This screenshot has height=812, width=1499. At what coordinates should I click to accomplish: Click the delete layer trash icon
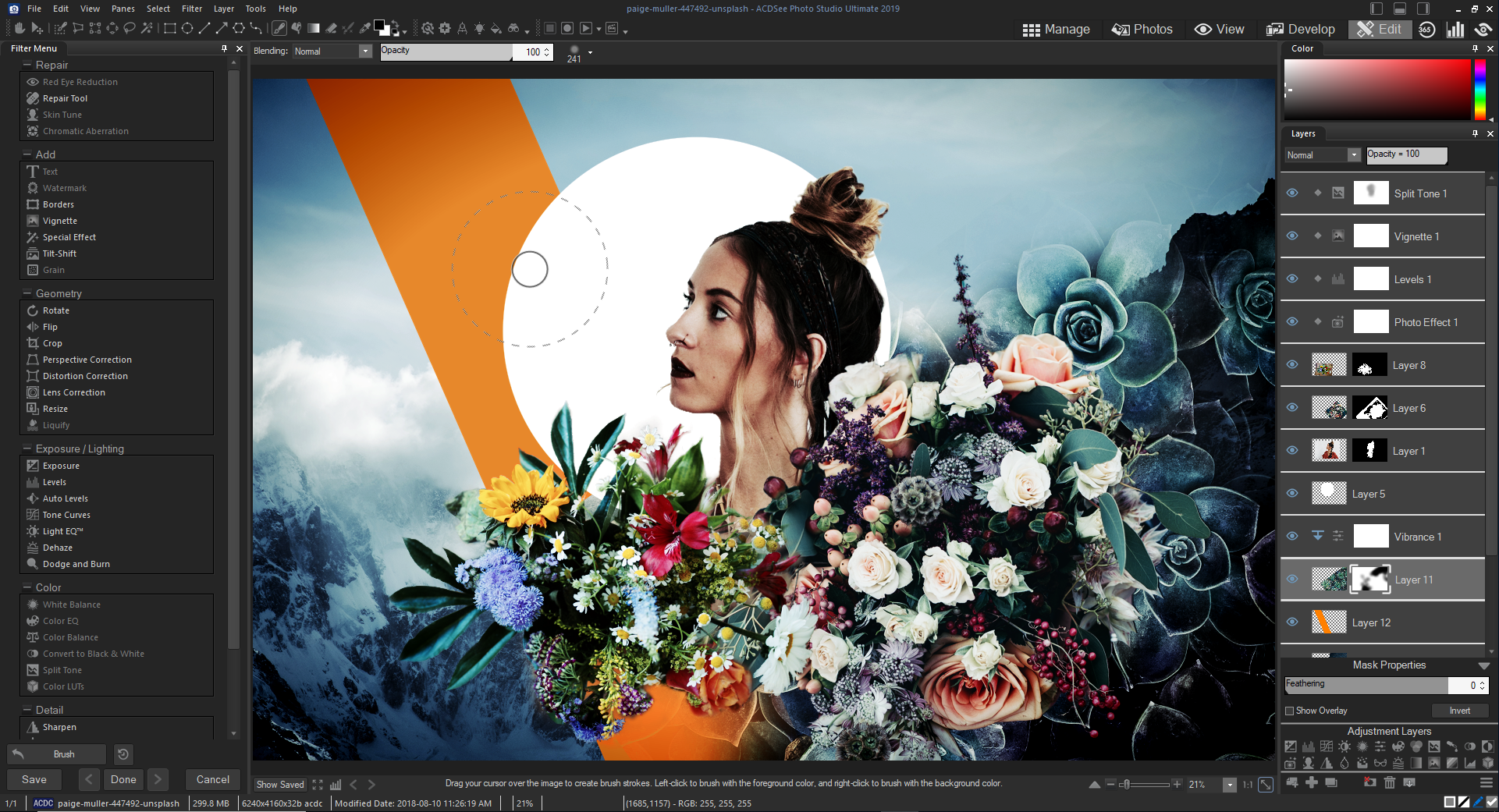pos(1390,784)
